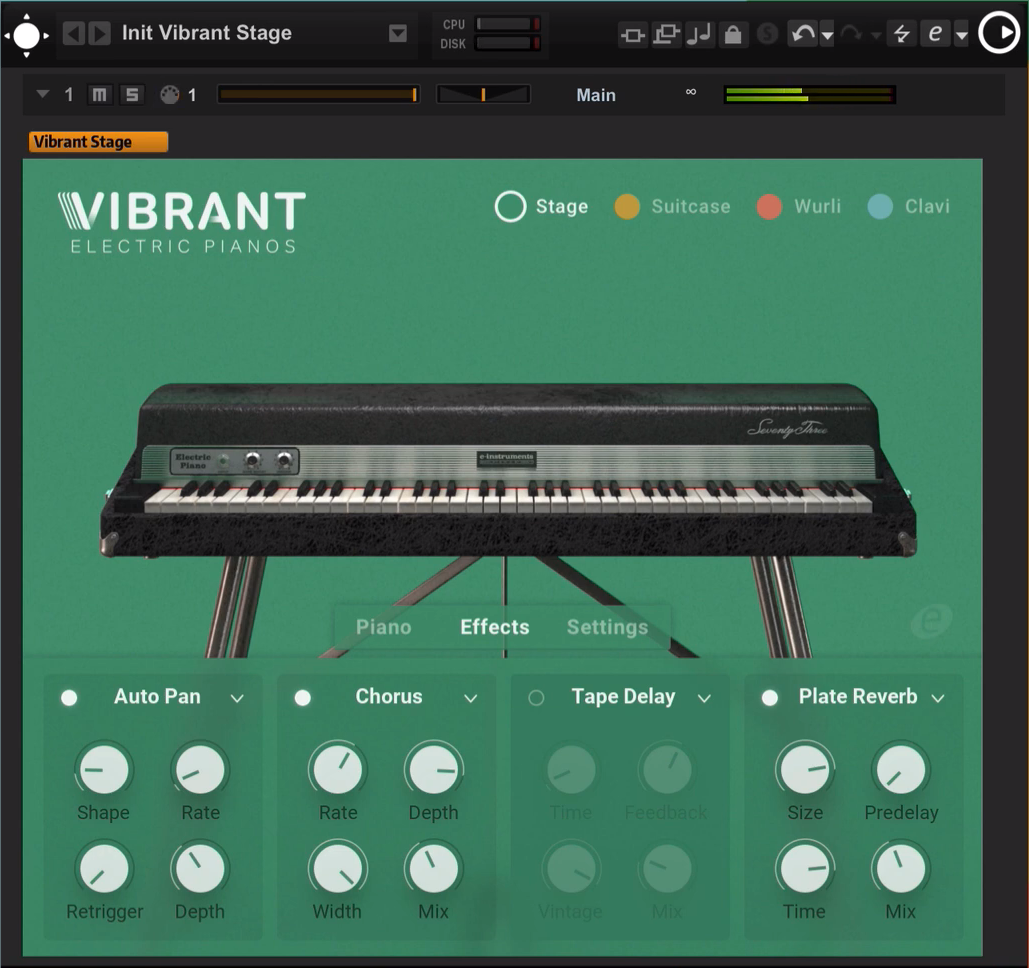Switch to the Piano tab
Screen dimensions: 1029x968
point(383,627)
